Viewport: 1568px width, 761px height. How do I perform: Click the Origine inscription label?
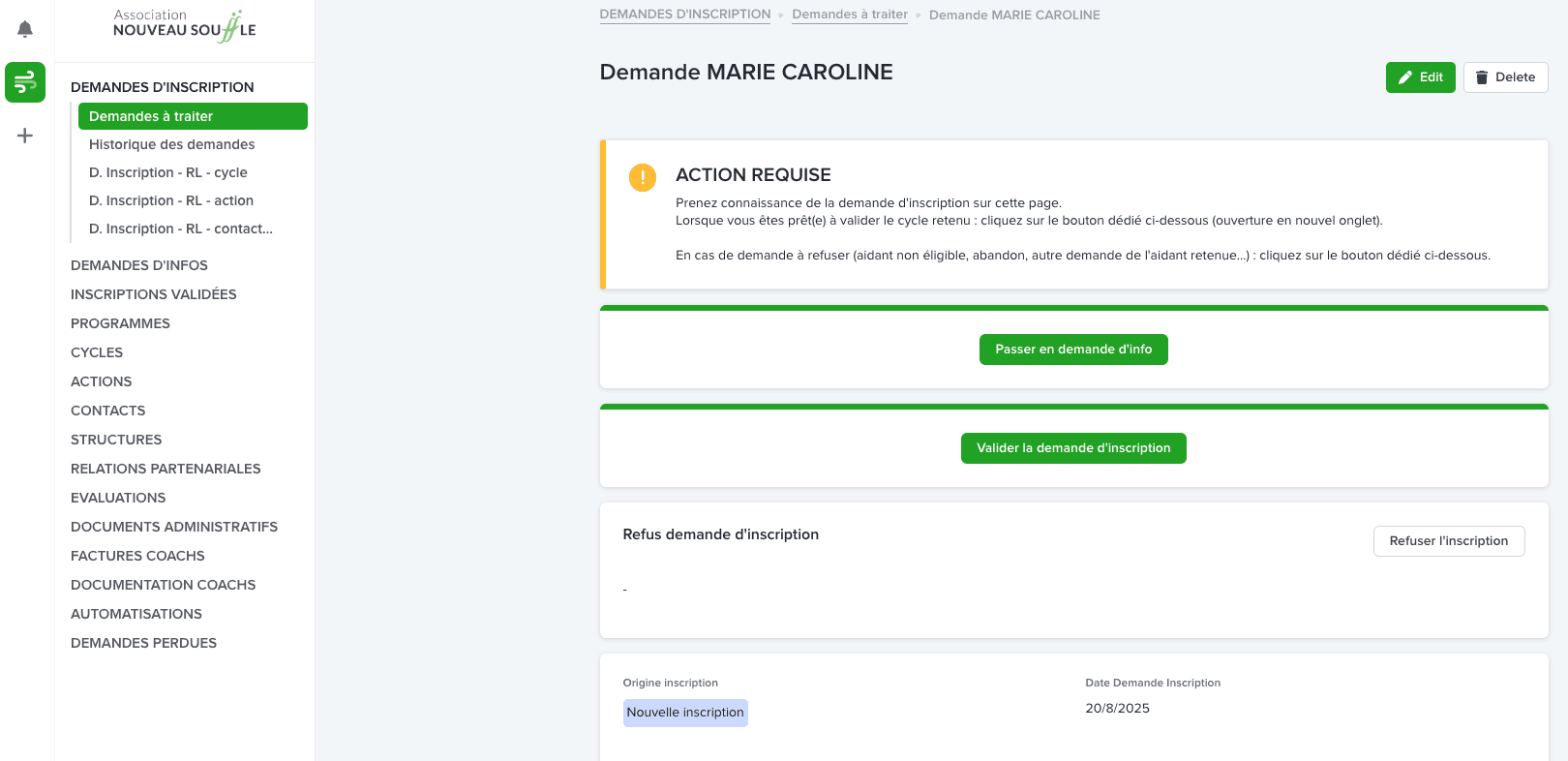[671, 684]
